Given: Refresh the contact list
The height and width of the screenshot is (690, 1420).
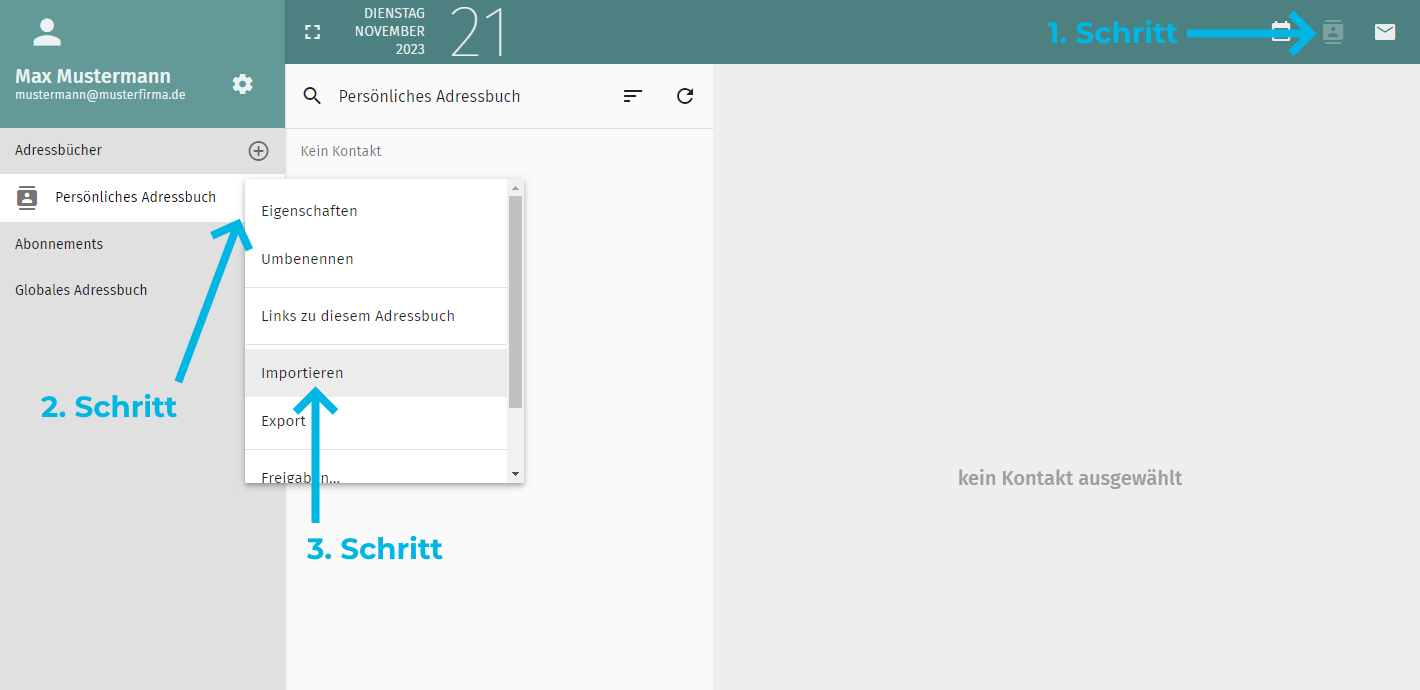Looking at the screenshot, I should coord(685,96).
